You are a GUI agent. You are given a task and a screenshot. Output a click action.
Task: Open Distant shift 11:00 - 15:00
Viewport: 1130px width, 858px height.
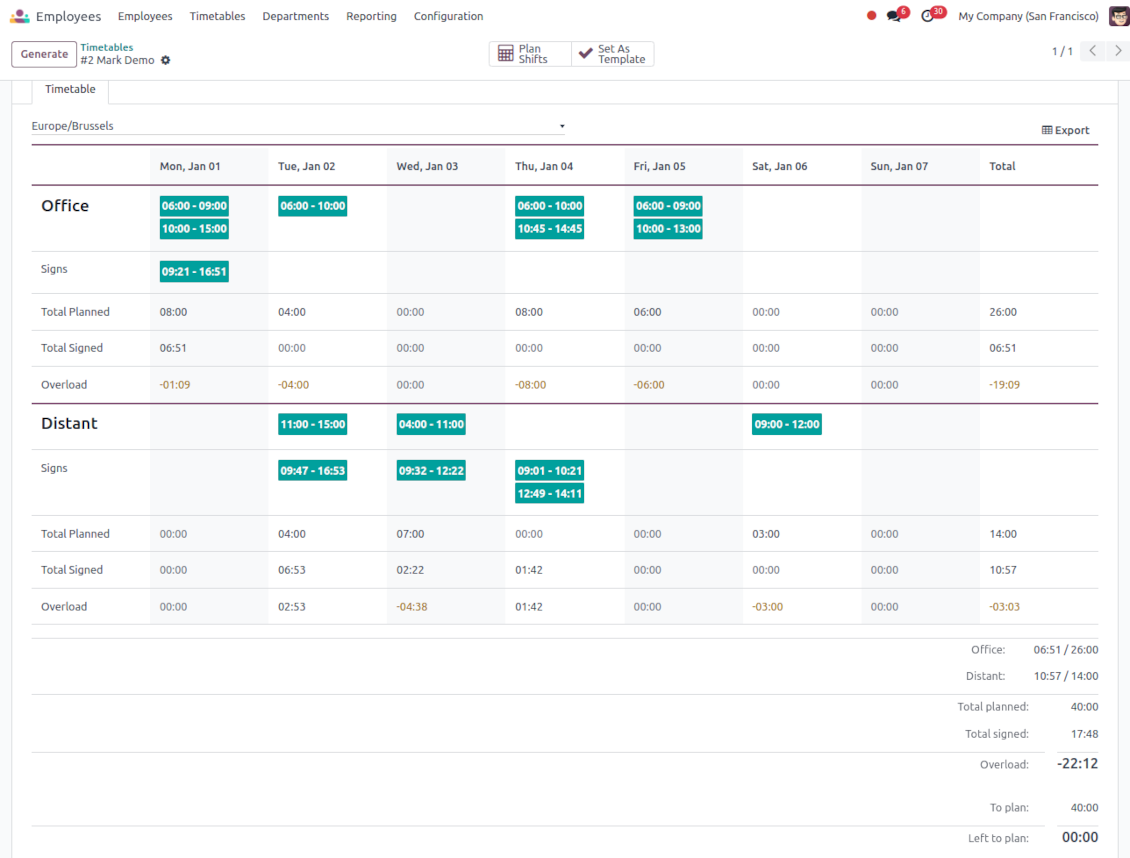(x=313, y=424)
